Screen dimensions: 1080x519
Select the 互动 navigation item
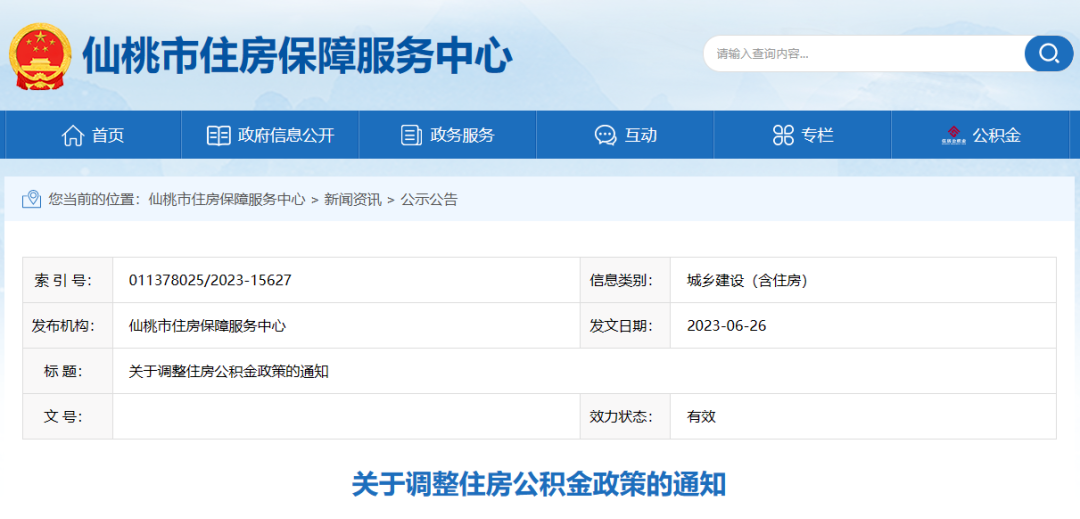coord(625,136)
